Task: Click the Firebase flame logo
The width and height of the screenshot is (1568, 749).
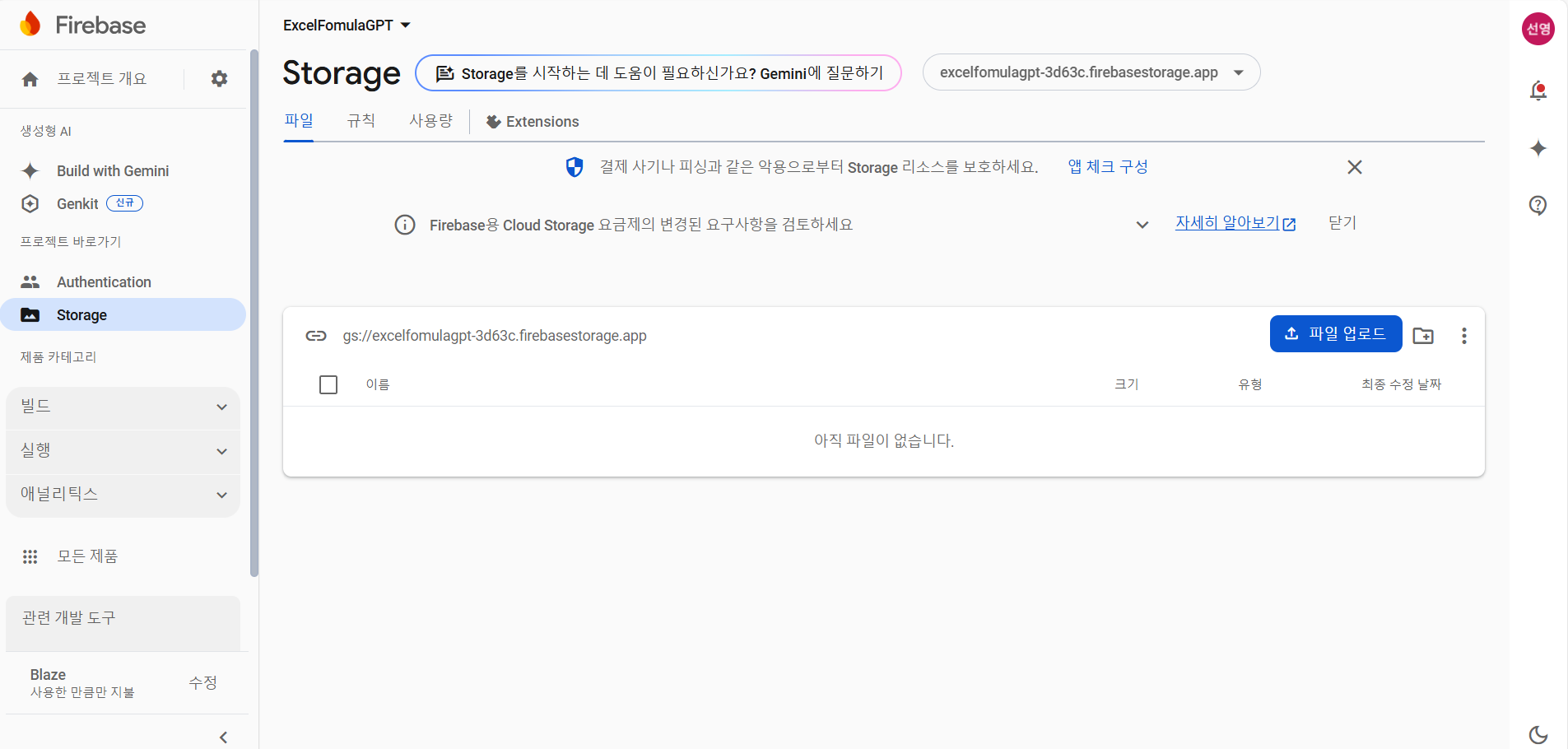Action: [x=30, y=25]
